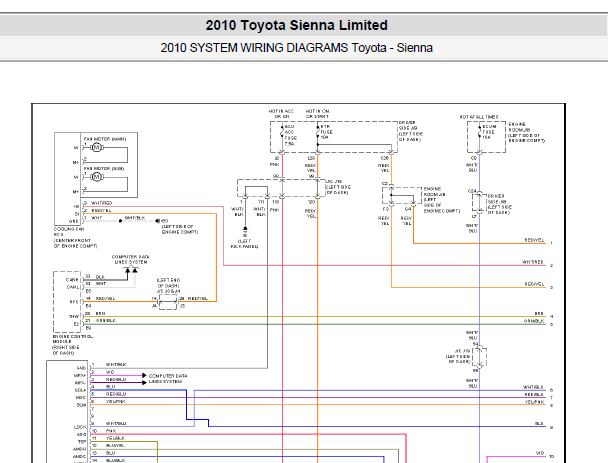Viewport: 608px width, 463px height.
Task: Click the 'J/C J38 (LEFT SIDE OF DASH)' label
Action: (339, 187)
